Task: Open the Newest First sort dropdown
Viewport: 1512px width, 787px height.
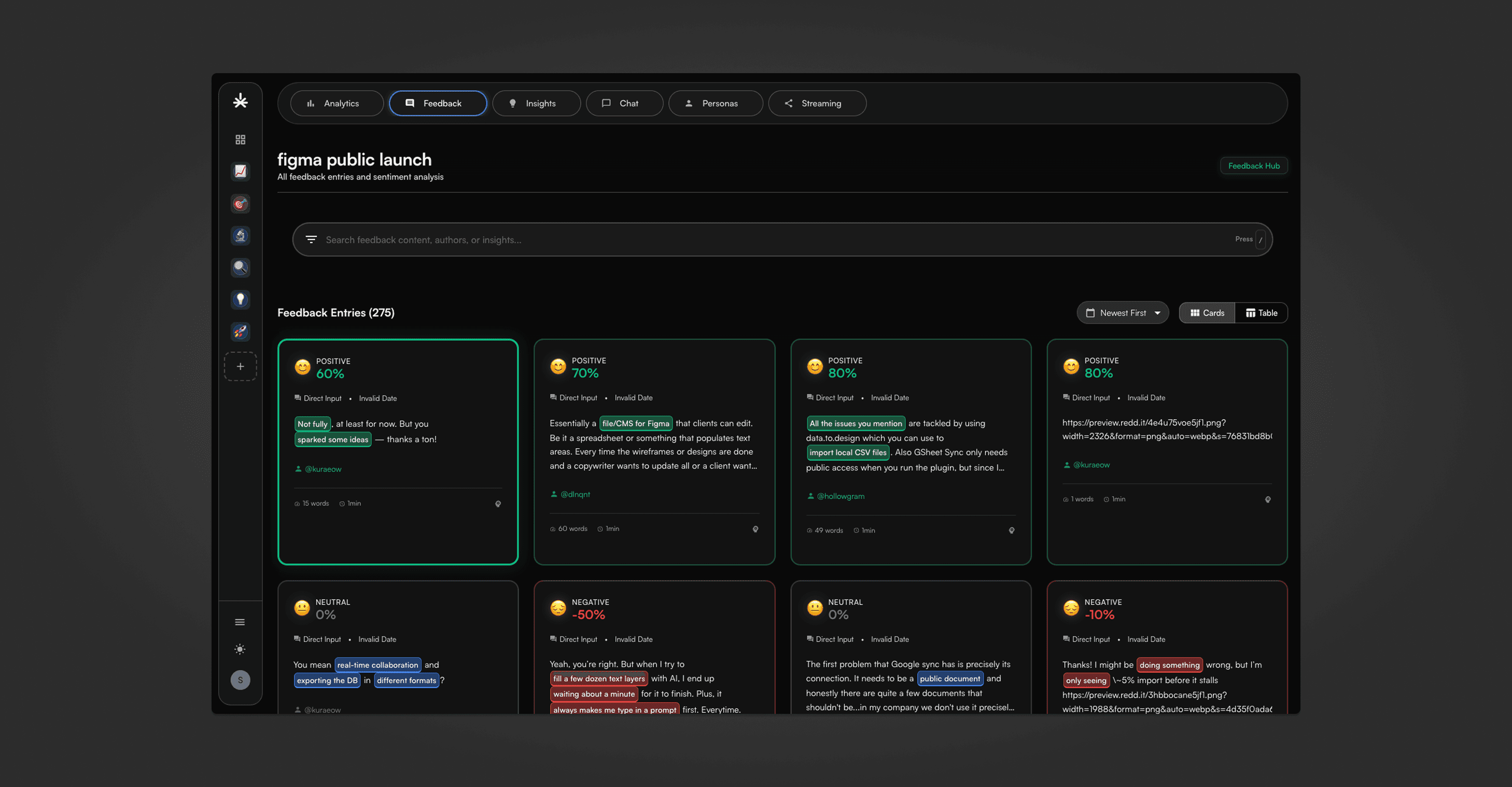Action: point(1122,313)
